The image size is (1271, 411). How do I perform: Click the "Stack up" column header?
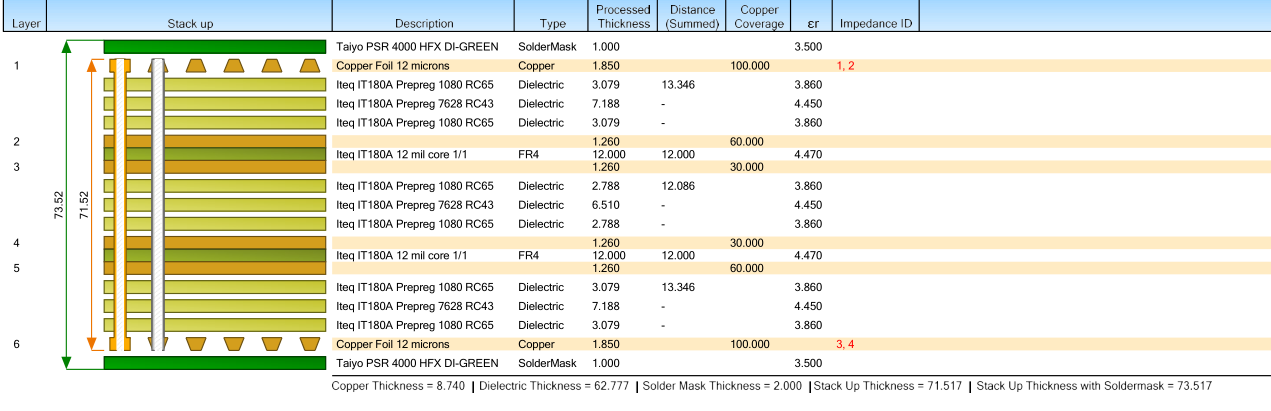pos(191,23)
